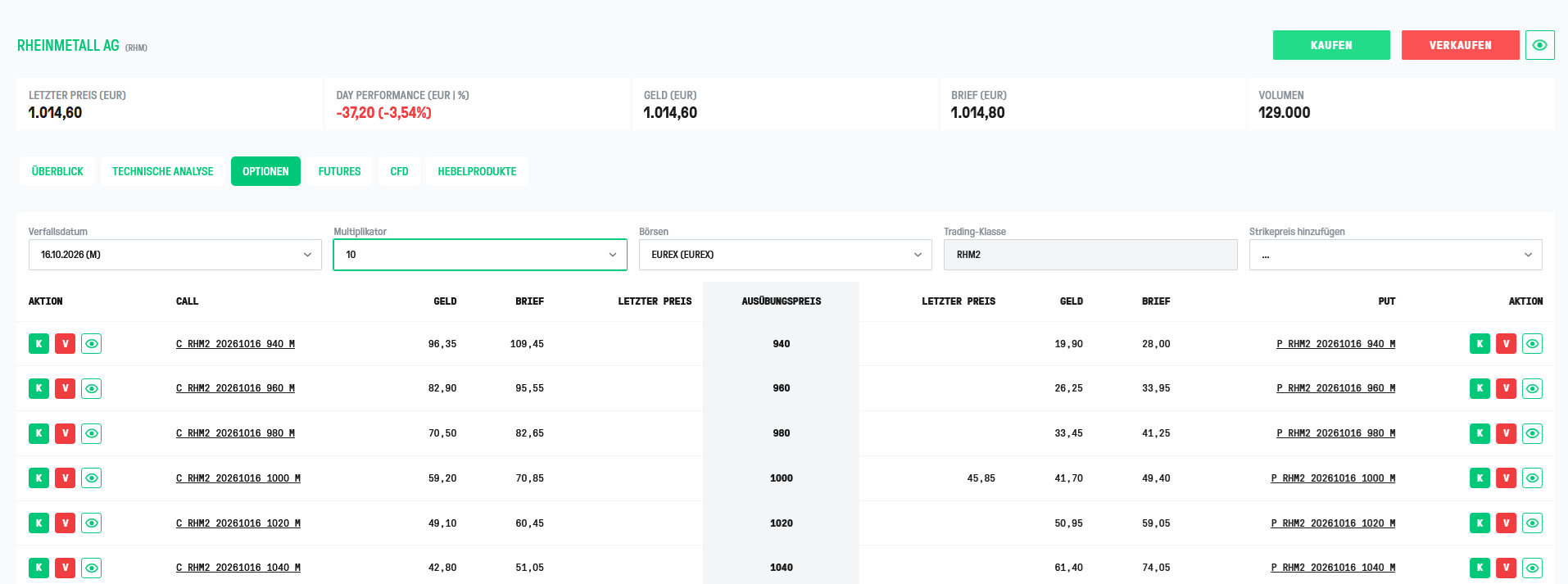1568x584 pixels.
Task: Click day performance value -37,20 (-3,54%)
Action: tap(383, 113)
